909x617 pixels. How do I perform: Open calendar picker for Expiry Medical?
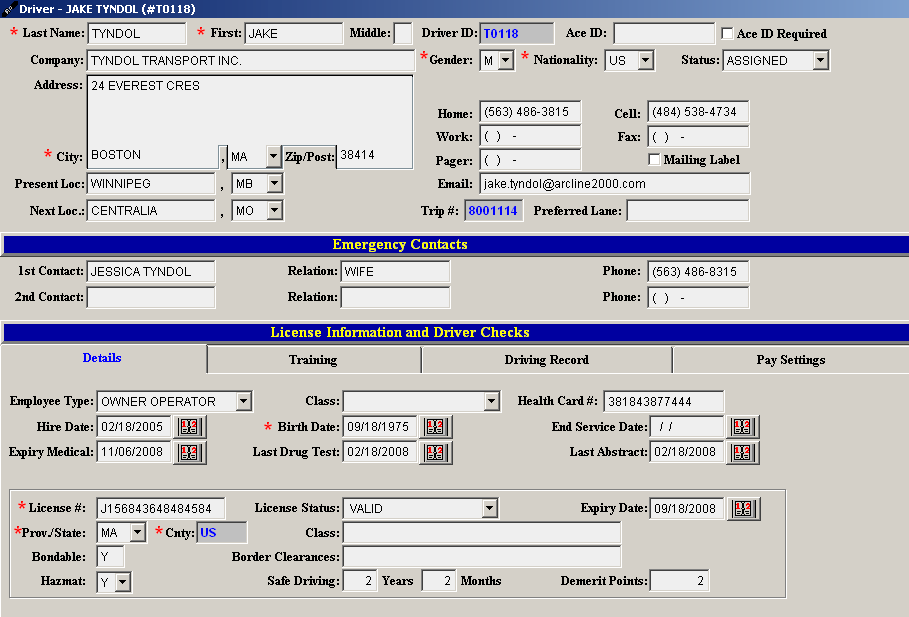click(x=190, y=453)
